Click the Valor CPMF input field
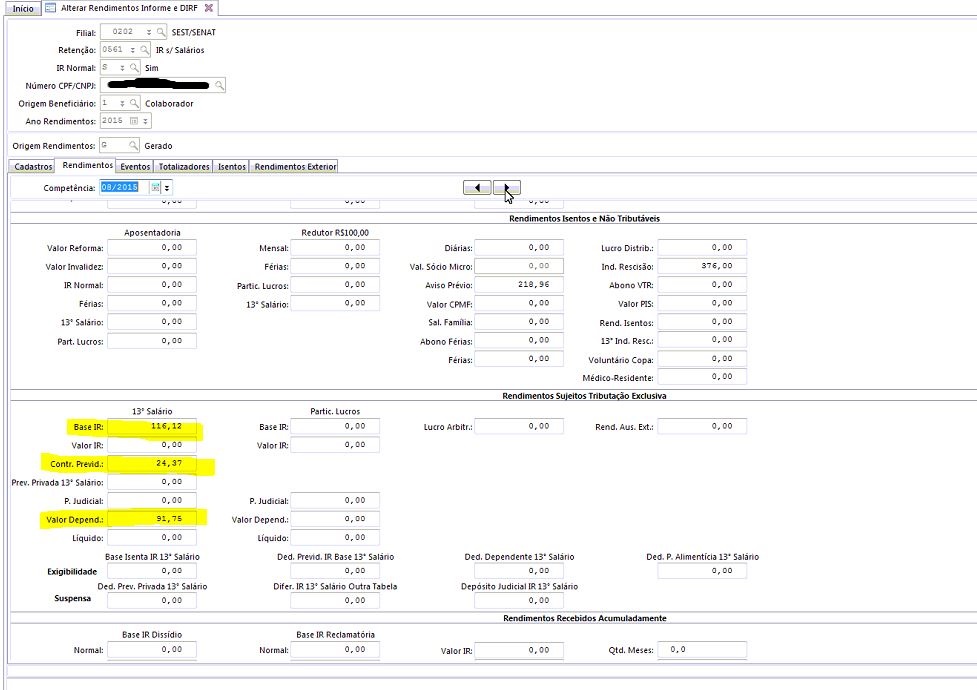977x690 pixels. [519, 304]
